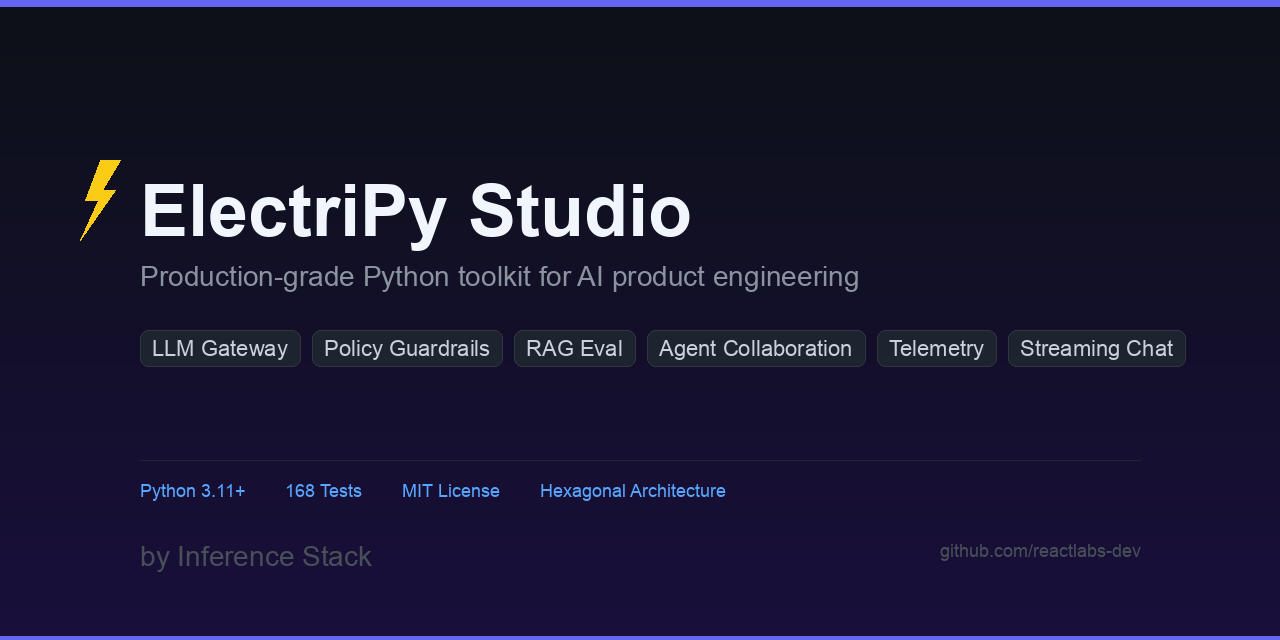The image size is (1280, 640).
Task: View the 168 Tests details
Action: click(x=323, y=491)
